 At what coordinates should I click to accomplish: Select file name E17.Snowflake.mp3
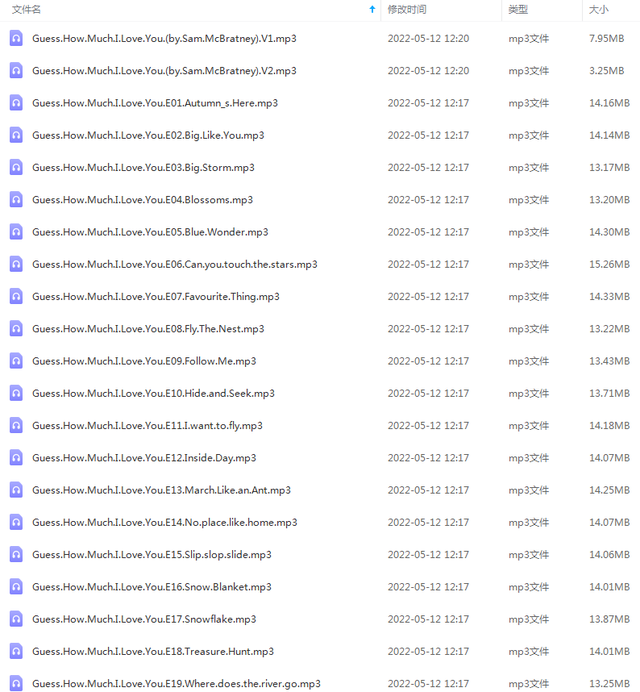[144, 619]
